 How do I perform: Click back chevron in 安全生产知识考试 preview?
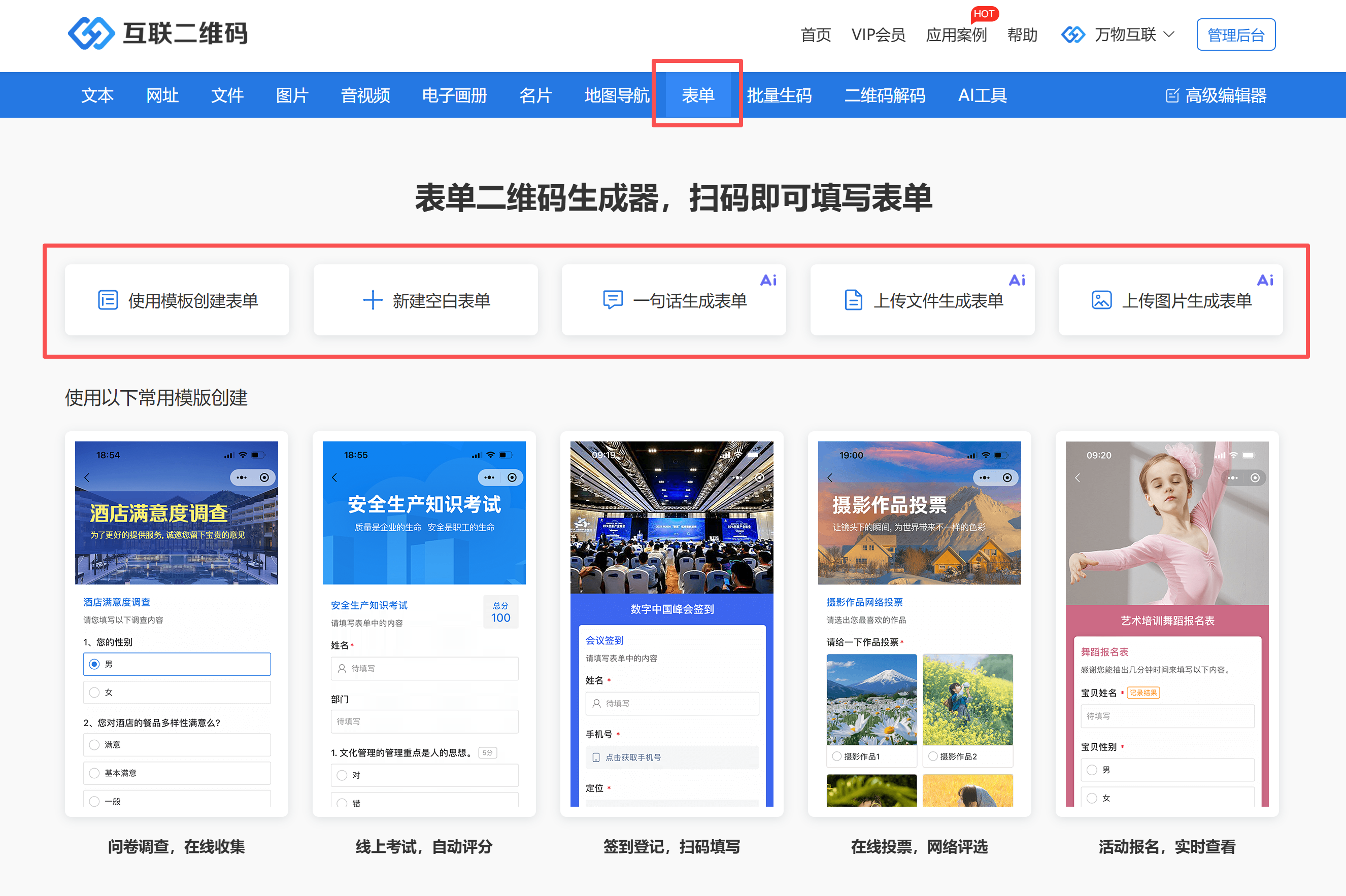click(335, 477)
